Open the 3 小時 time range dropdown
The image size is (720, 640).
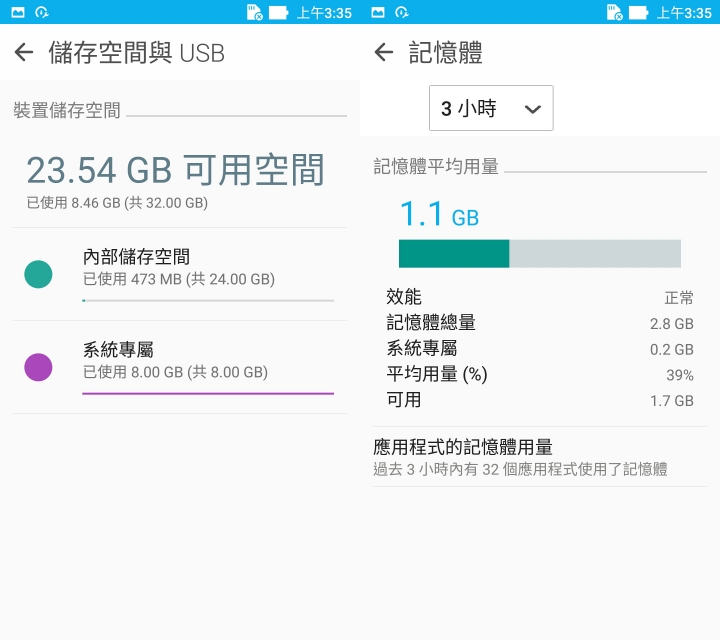click(x=491, y=108)
